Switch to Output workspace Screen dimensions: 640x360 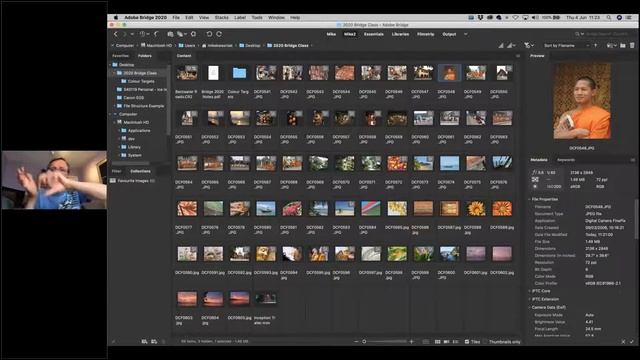pos(449,34)
